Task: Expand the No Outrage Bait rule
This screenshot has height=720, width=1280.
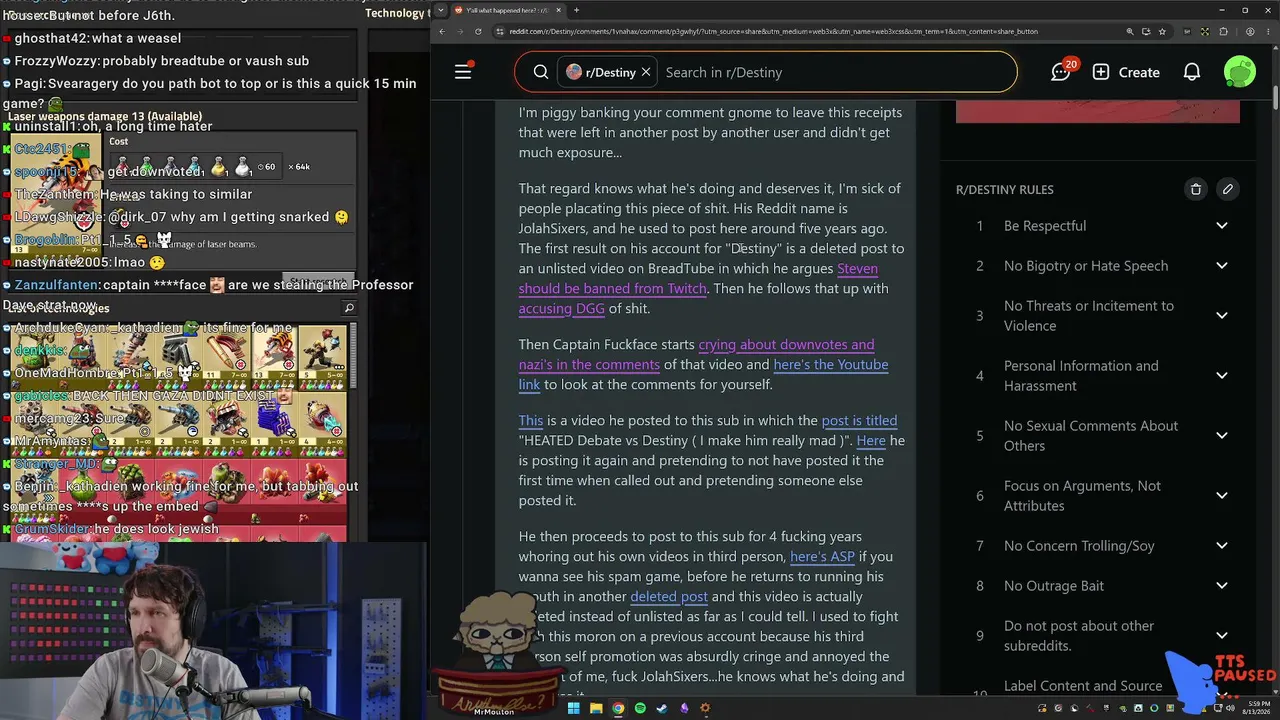Action: 1221,586
